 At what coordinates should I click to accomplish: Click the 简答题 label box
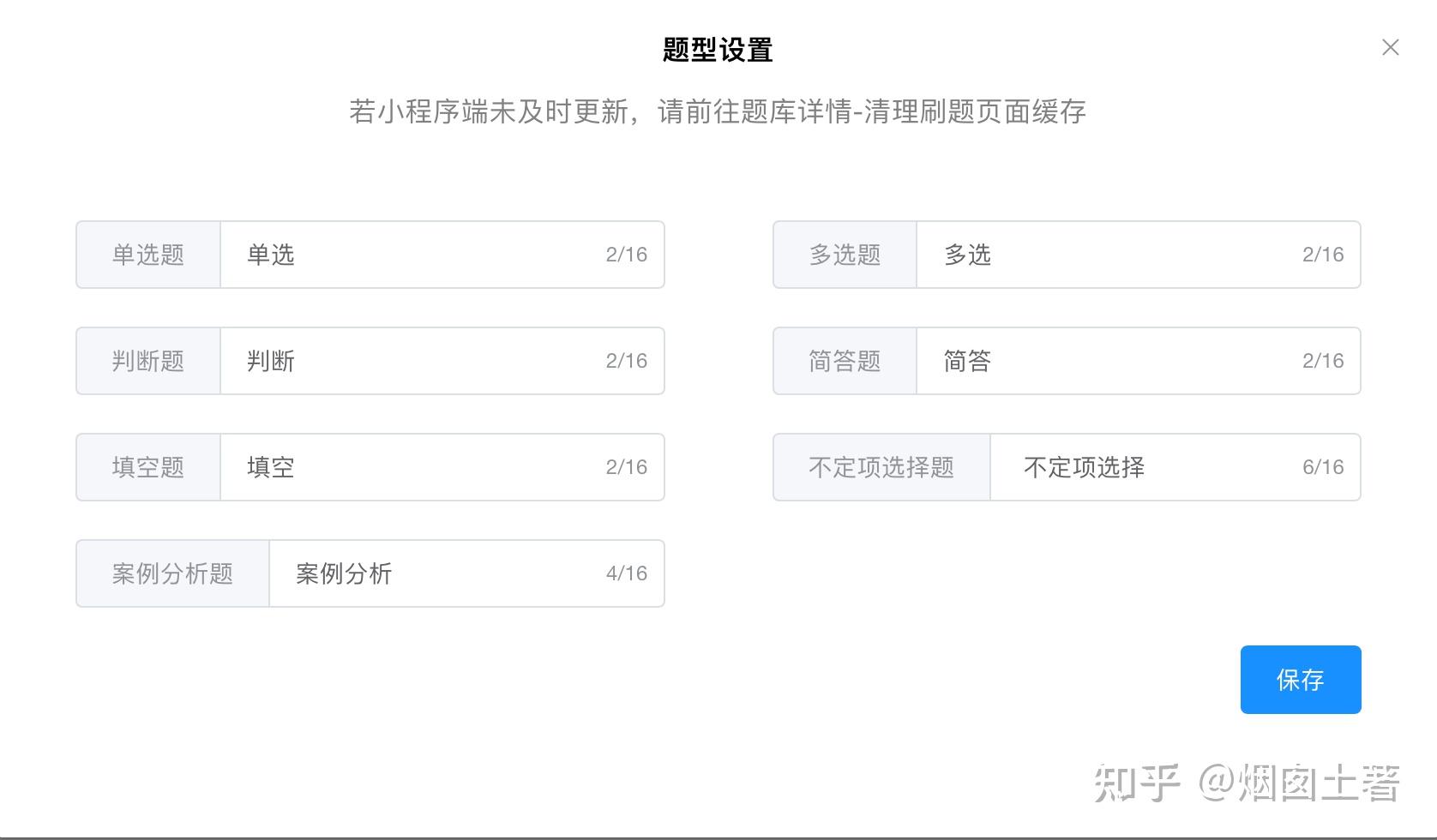click(x=845, y=361)
